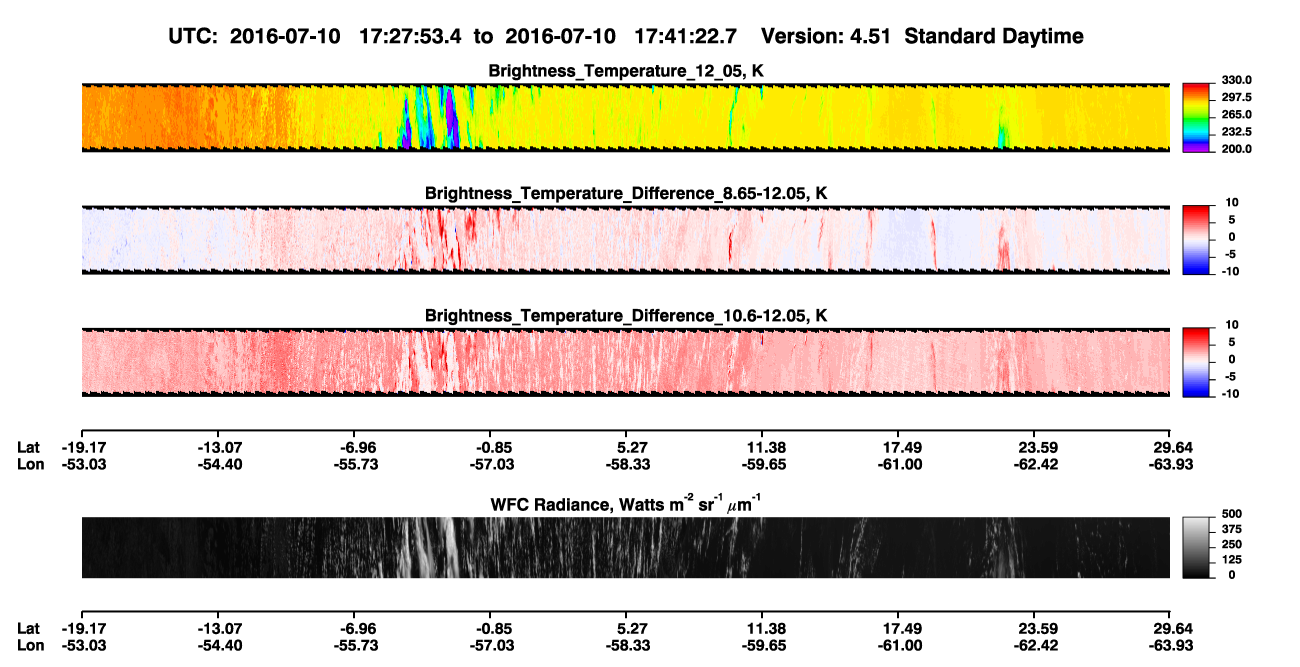Click the WFC Radiance panel title
The height and width of the screenshot is (667, 1300).
tap(626, 504)
